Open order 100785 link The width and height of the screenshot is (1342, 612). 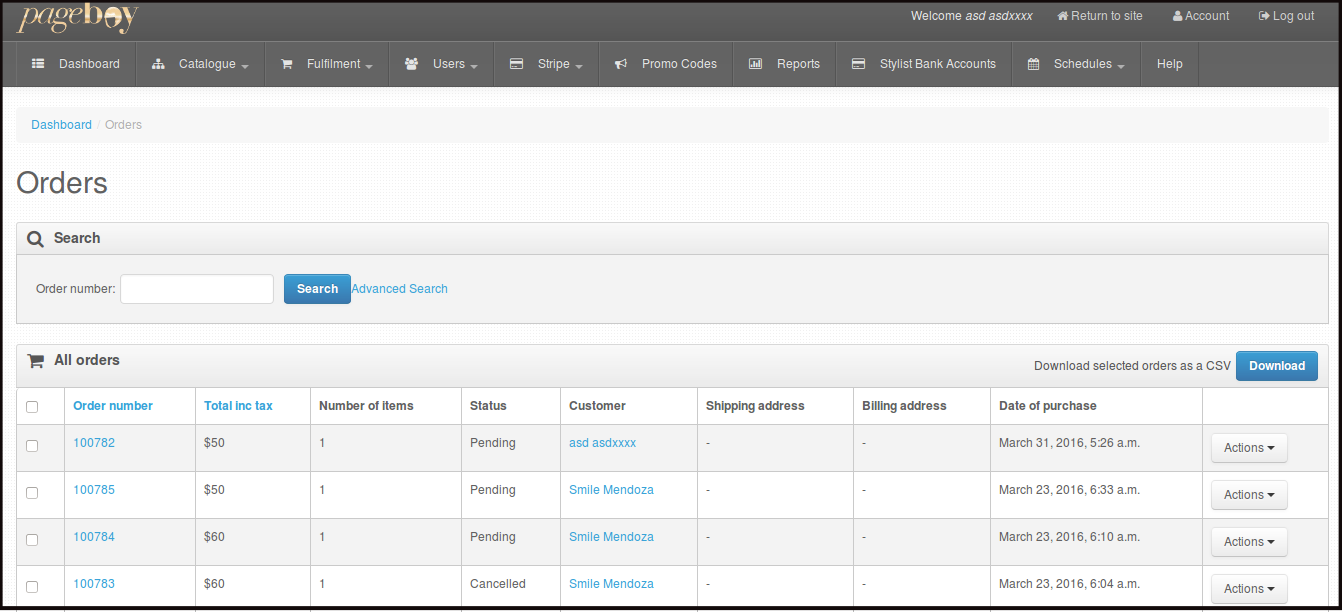coord(94,490)
